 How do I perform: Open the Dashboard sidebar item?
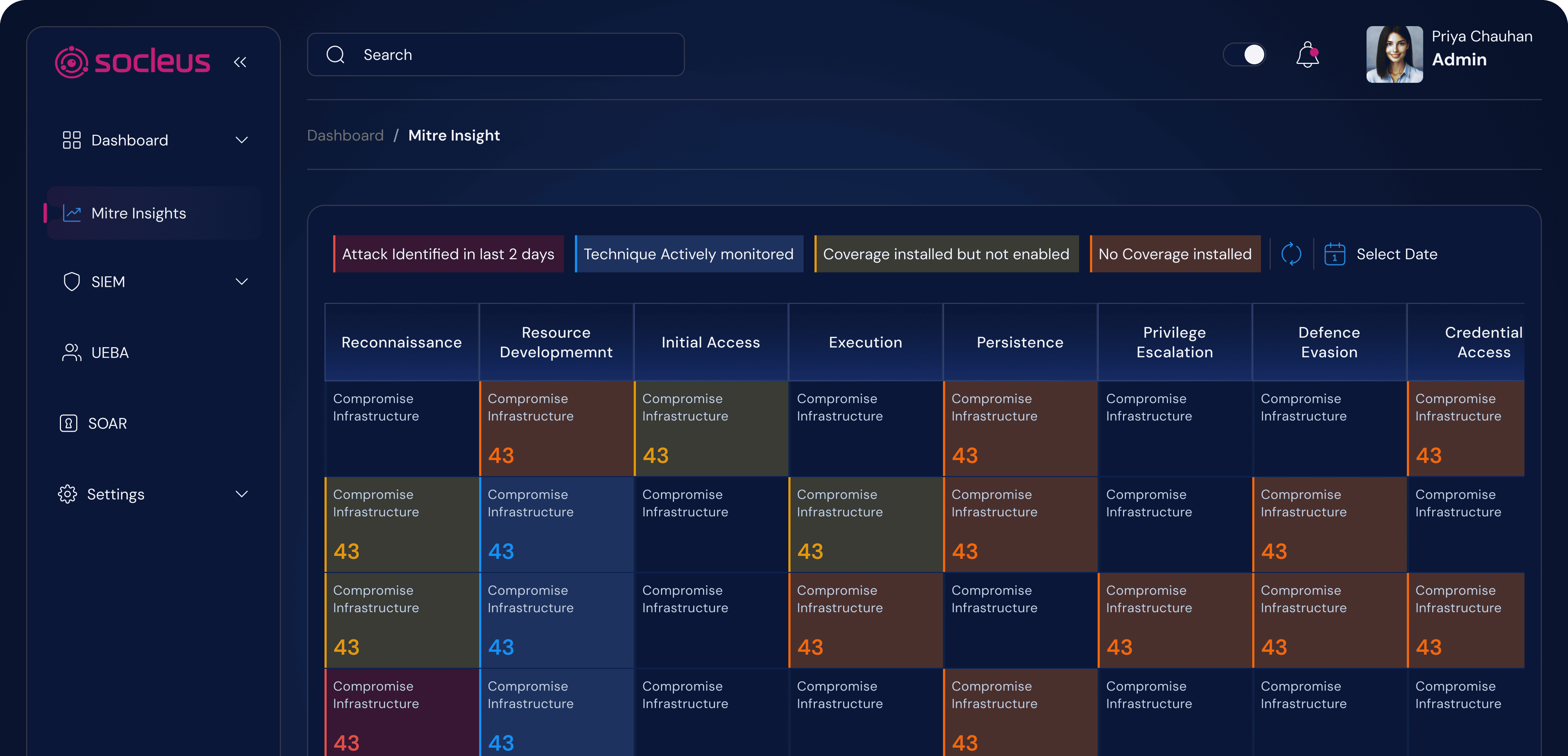click(155, 140)
